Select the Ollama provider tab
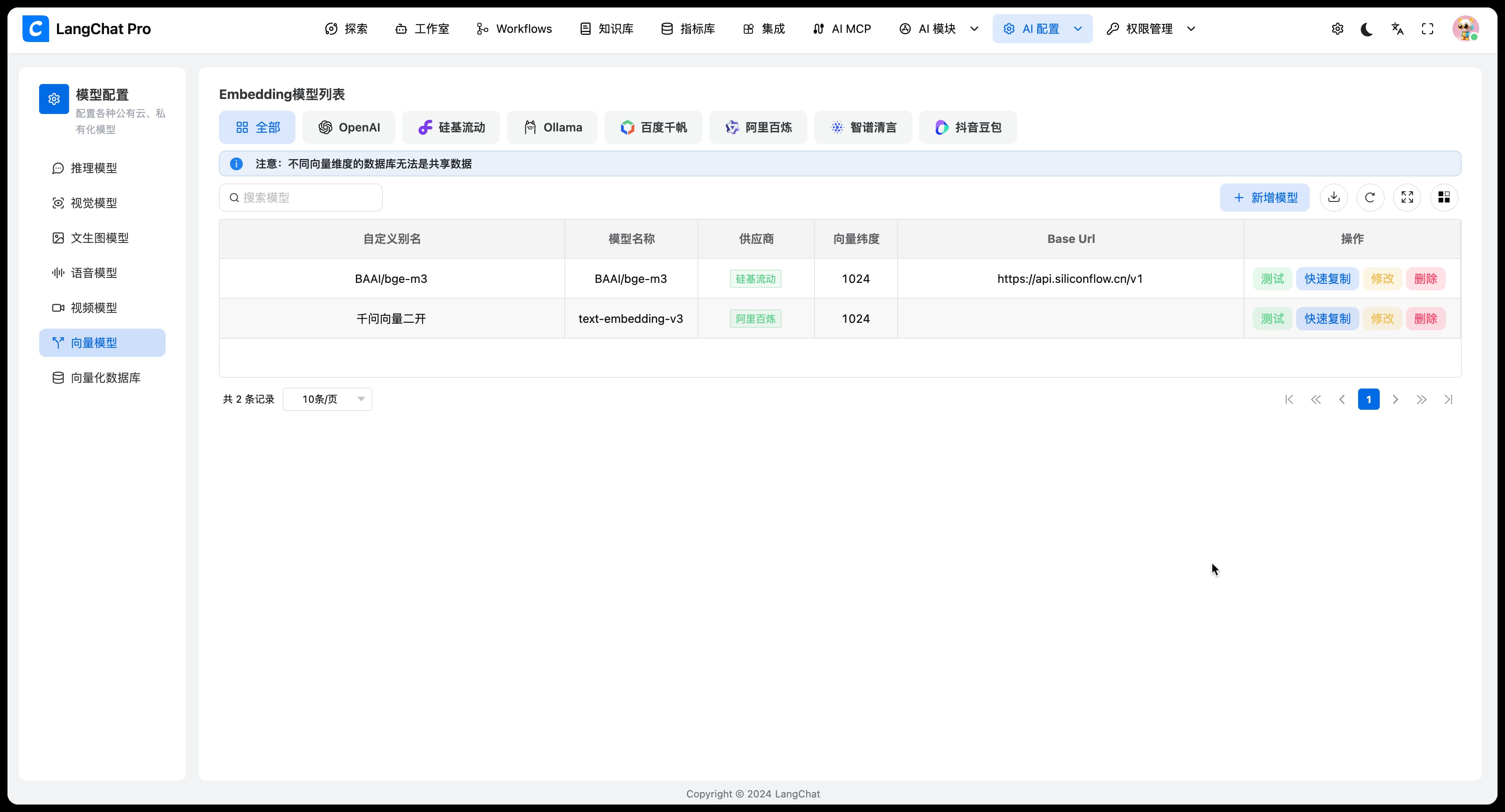Image resolution: width=1505 pixels, height=812 pixels. point(552,127)
